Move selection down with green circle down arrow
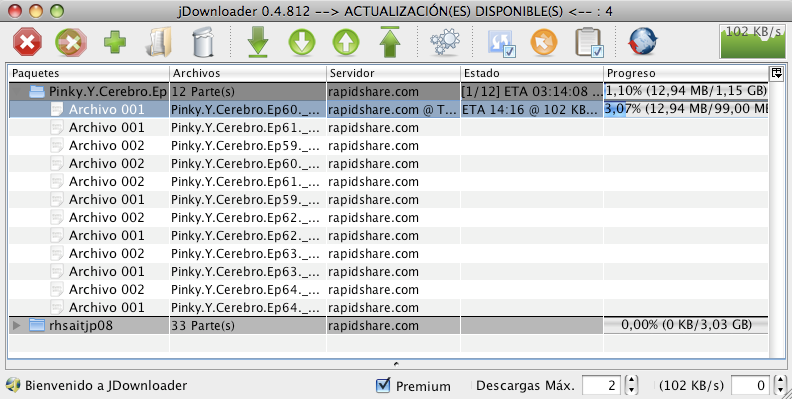This screenshot has width=792, height=399. 302,42
